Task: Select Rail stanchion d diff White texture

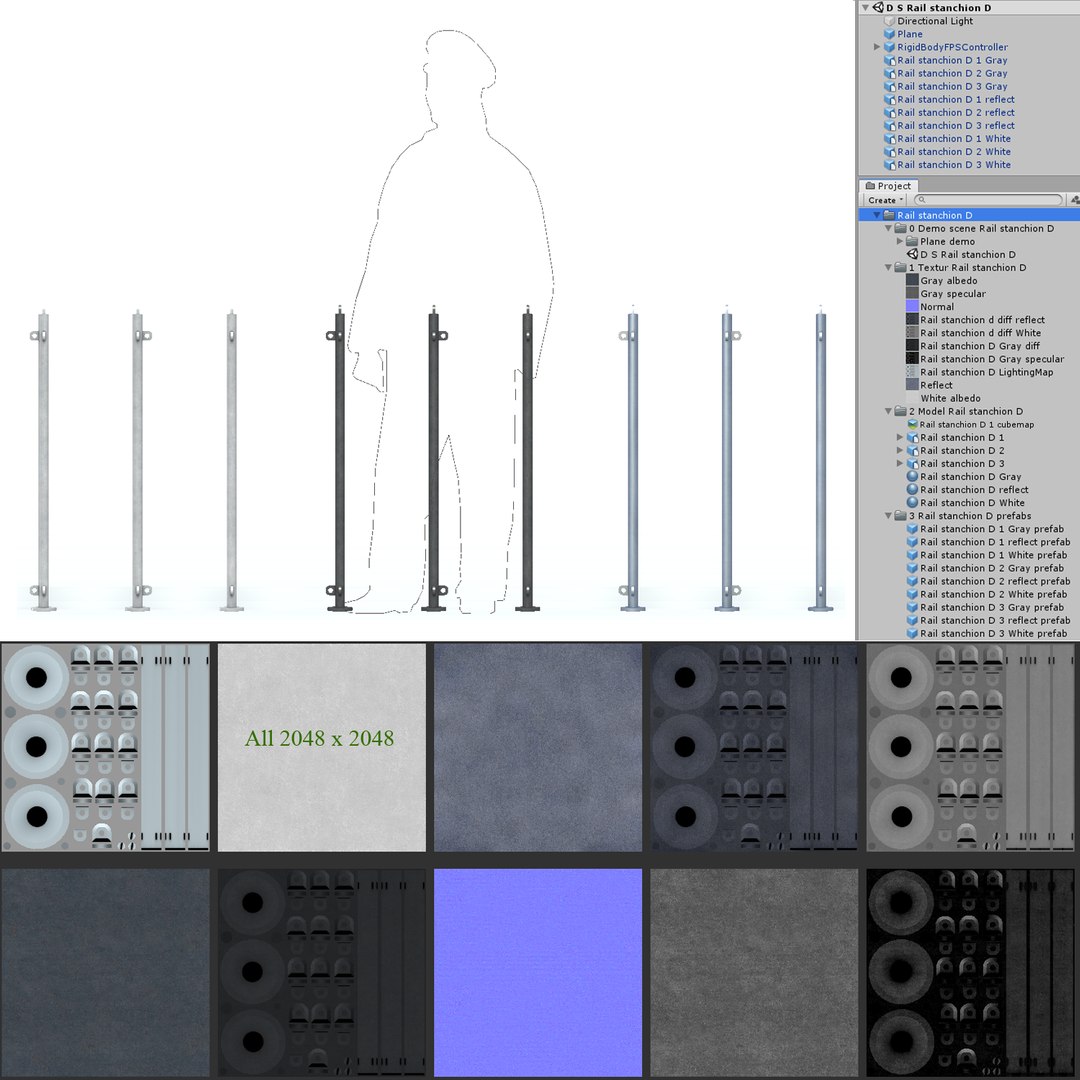Action: (x=980, y=333)
